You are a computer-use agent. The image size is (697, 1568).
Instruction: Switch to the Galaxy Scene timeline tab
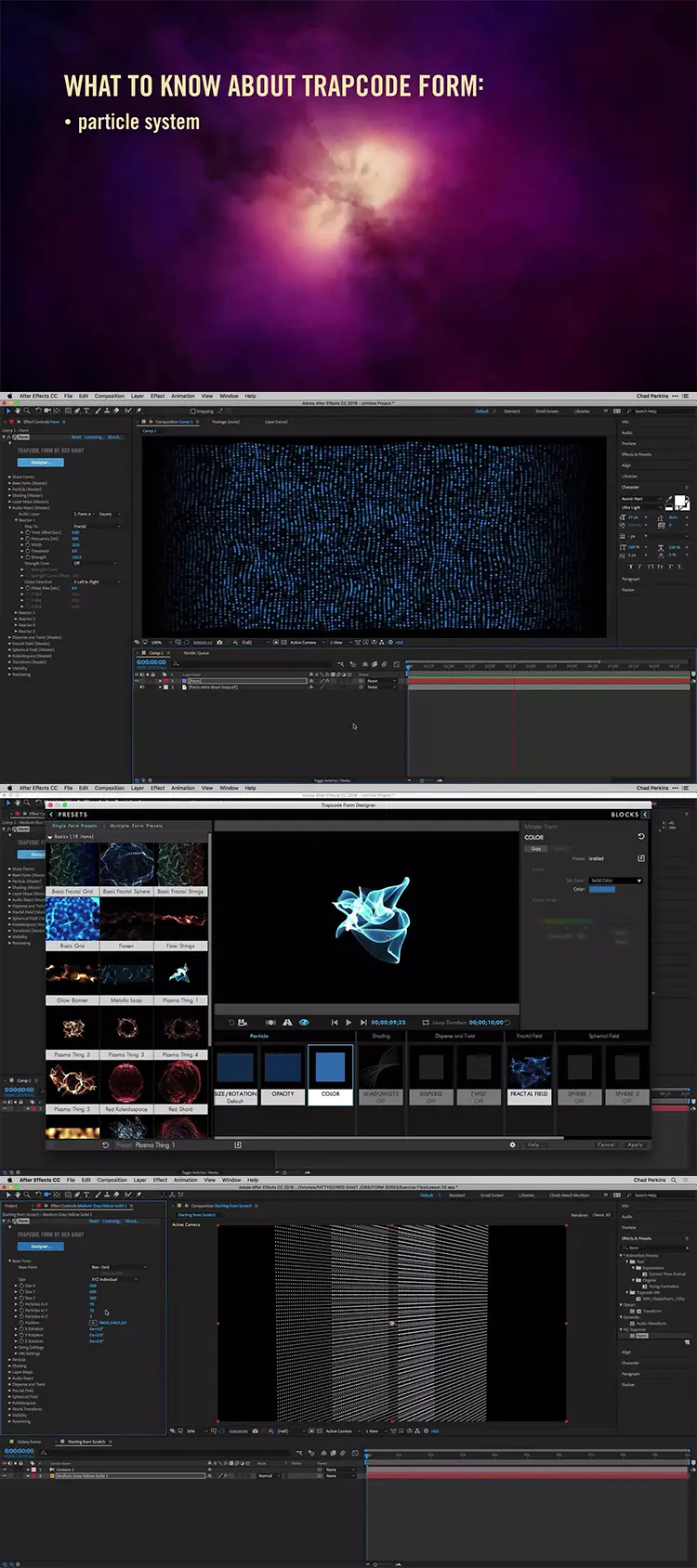point(29,1442)
